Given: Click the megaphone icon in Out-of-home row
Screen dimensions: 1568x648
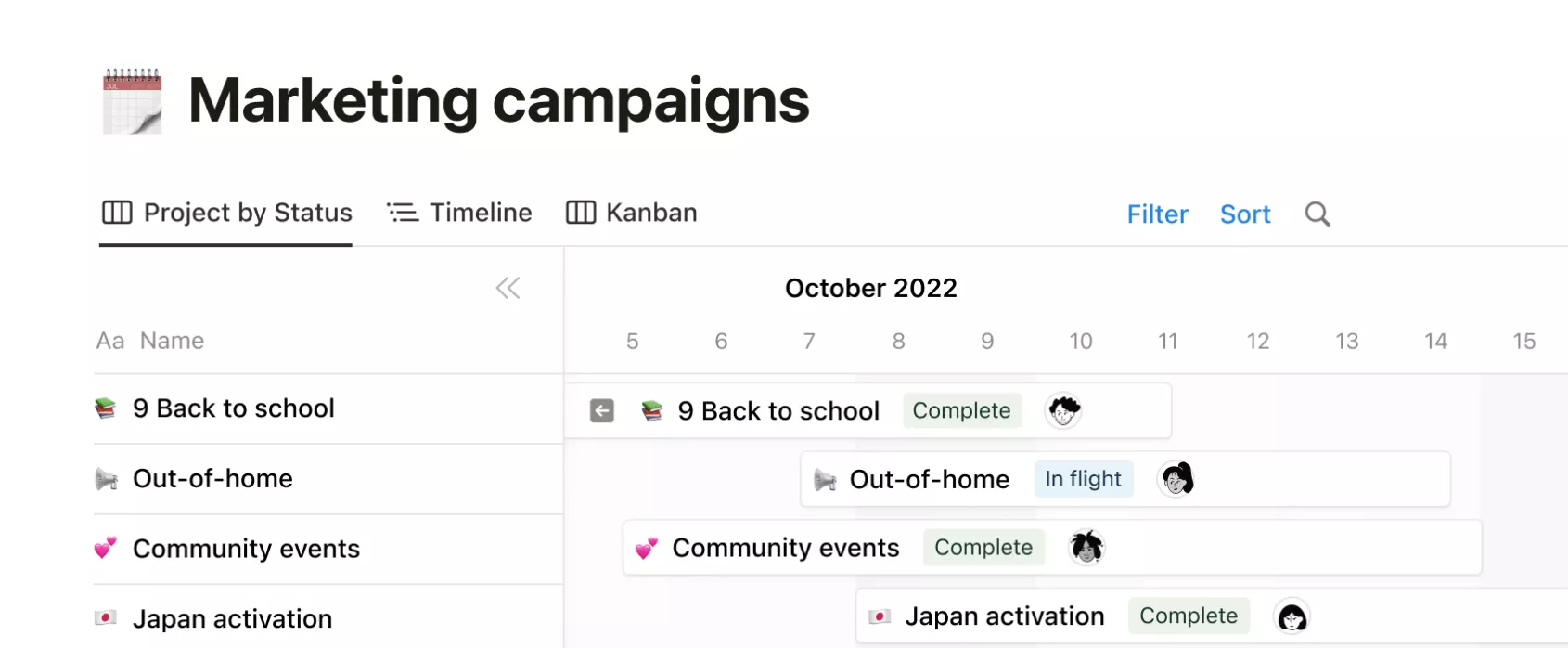Looking at the screenshot, I should [106, 479].
